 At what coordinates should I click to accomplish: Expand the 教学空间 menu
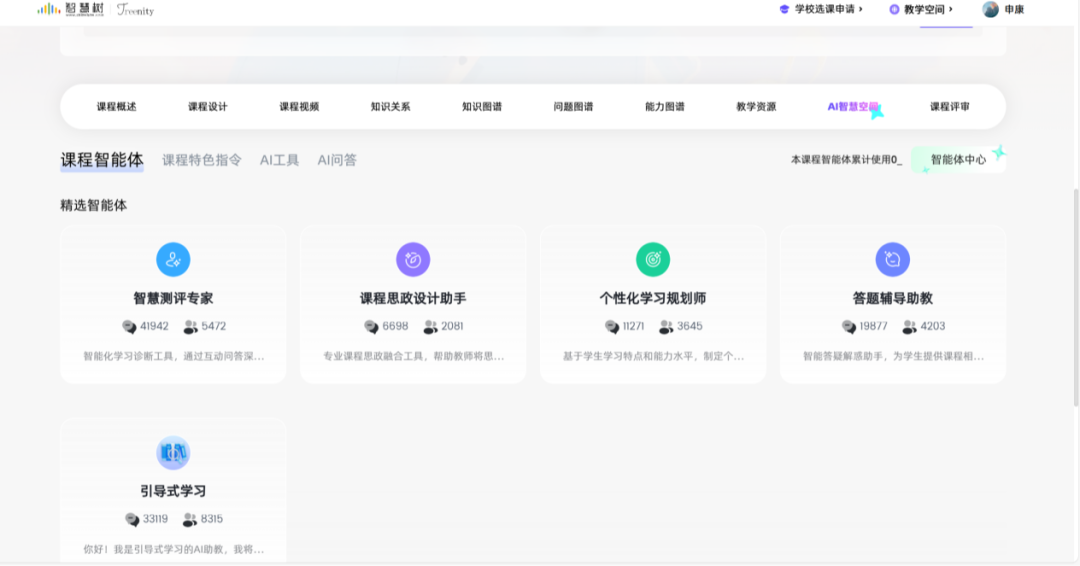921,10
